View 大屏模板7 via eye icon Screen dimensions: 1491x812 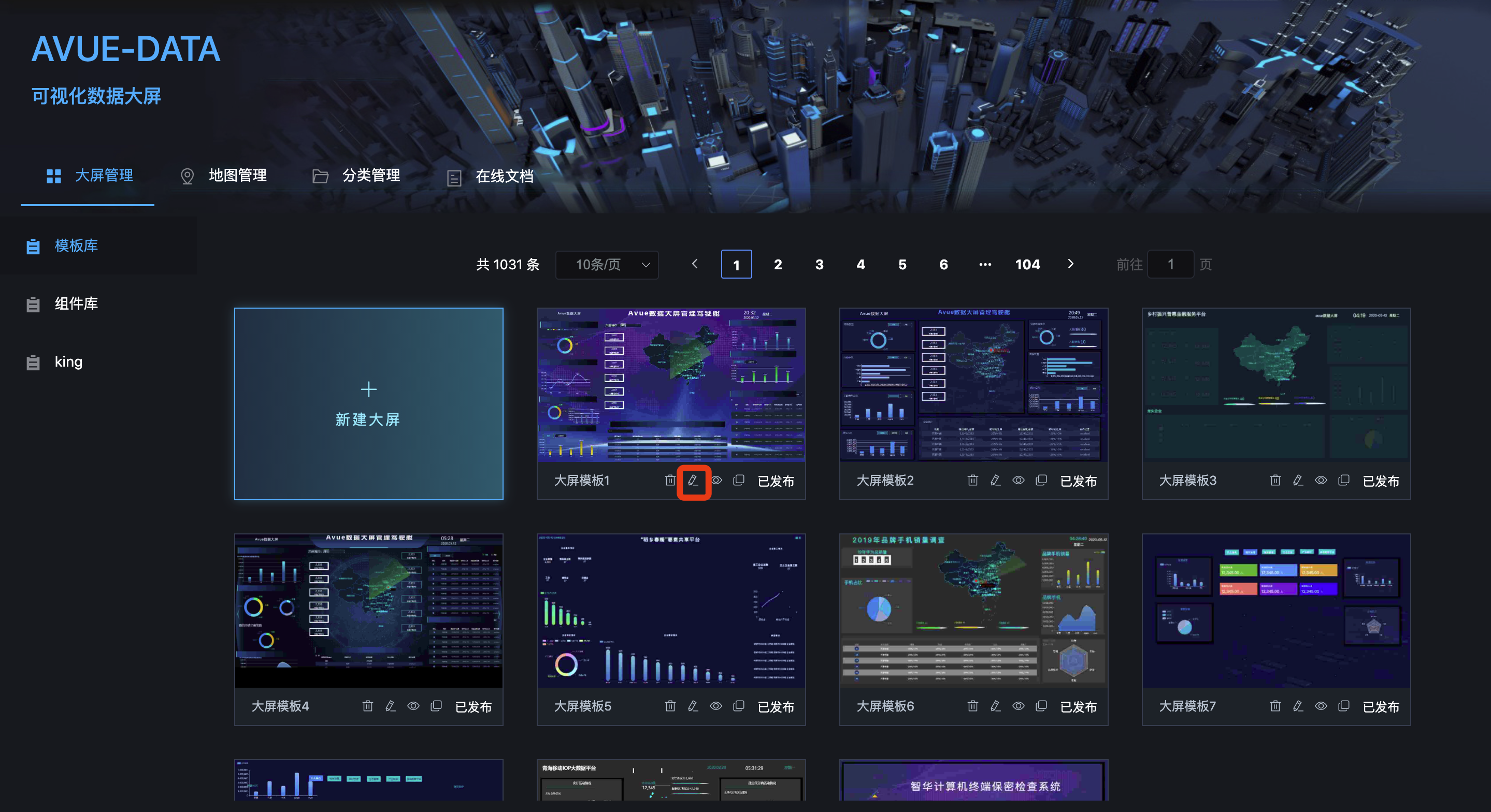tap(1321, 706)
